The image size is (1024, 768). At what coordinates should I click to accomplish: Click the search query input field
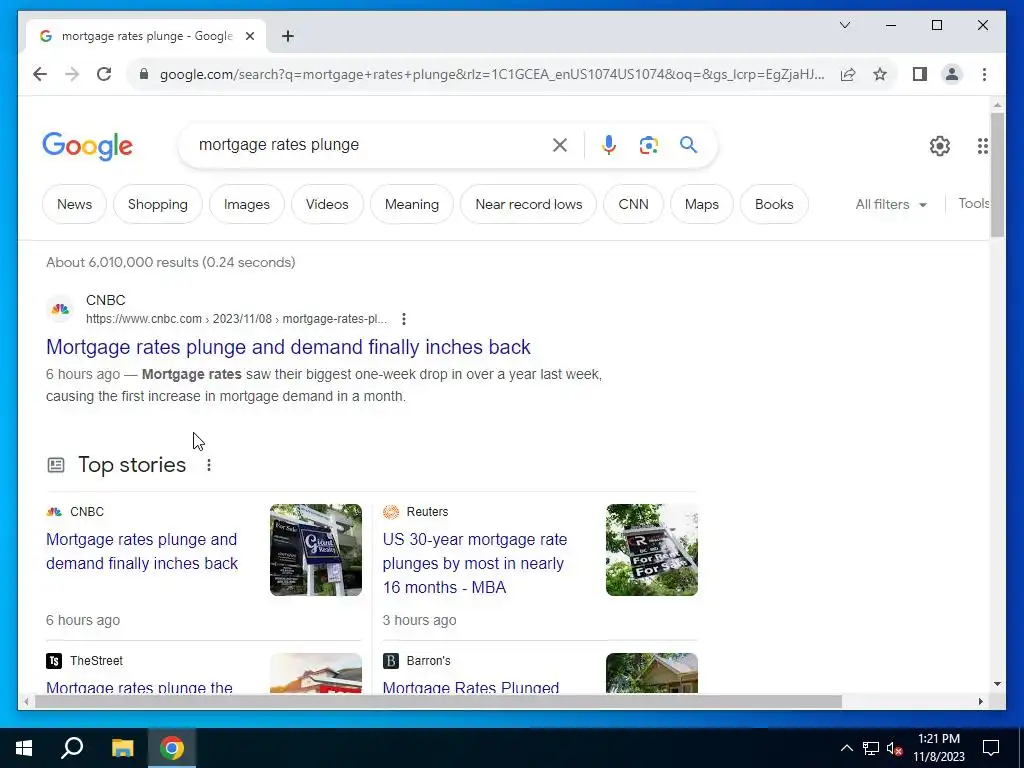pos(369,145)
